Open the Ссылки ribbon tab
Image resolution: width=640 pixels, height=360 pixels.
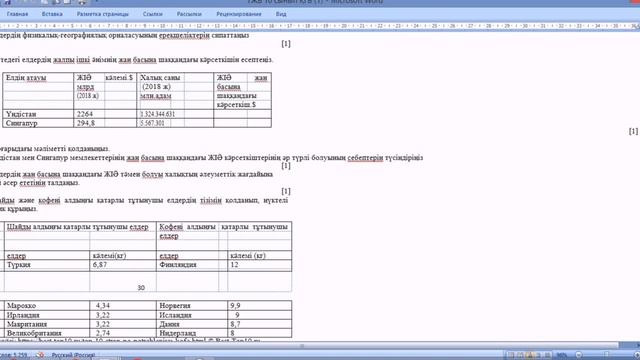click(153, 14)
